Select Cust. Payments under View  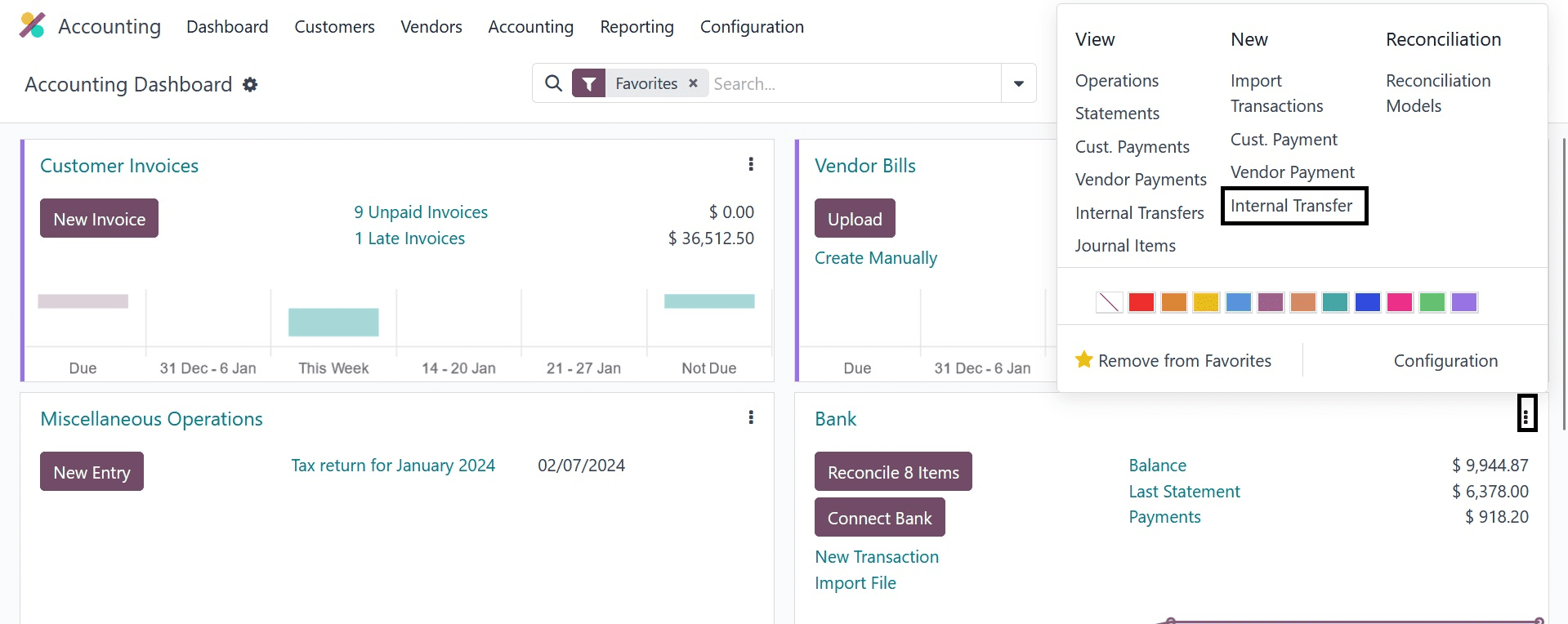point(1132,147)
